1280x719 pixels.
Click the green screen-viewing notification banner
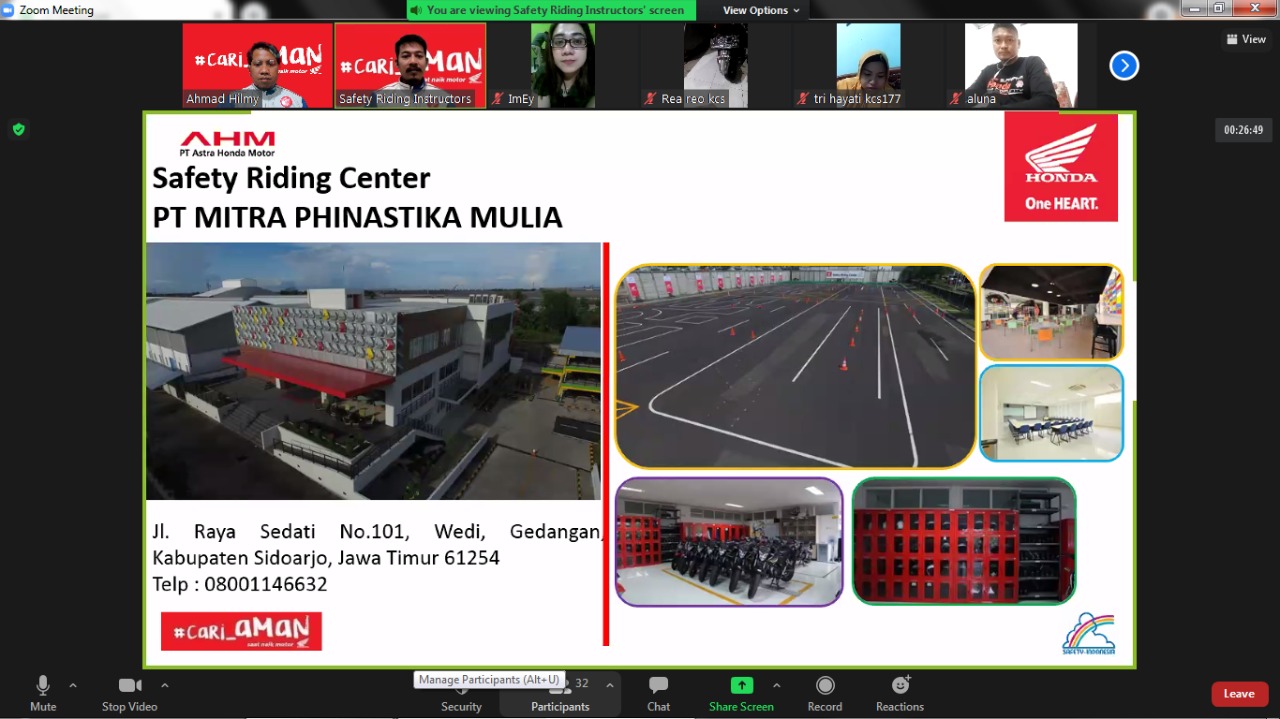point(551,10)
